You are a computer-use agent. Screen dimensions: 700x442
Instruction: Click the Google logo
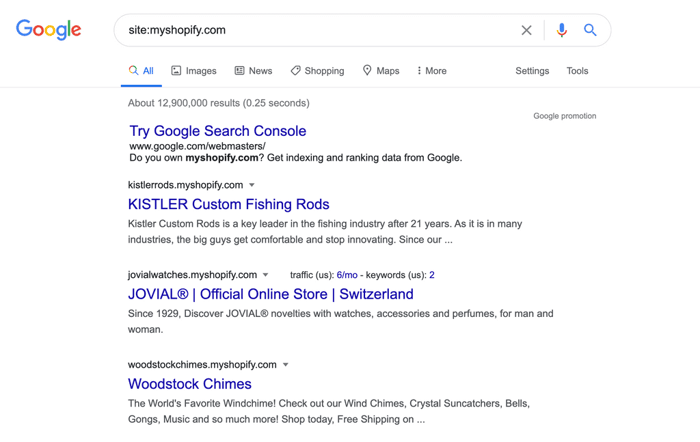pos(49,30)
